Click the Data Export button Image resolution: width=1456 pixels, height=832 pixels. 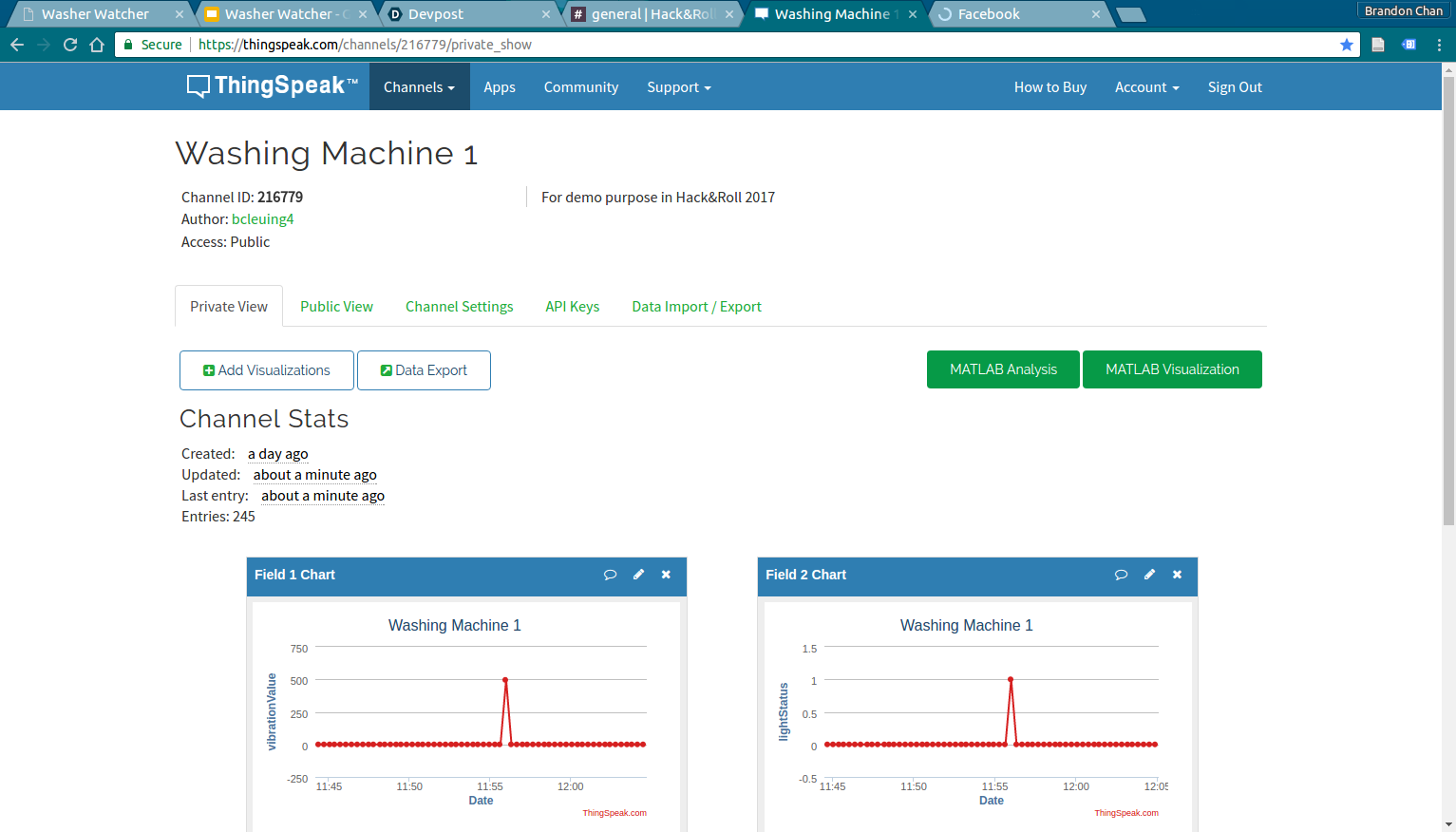click(424, 370)
